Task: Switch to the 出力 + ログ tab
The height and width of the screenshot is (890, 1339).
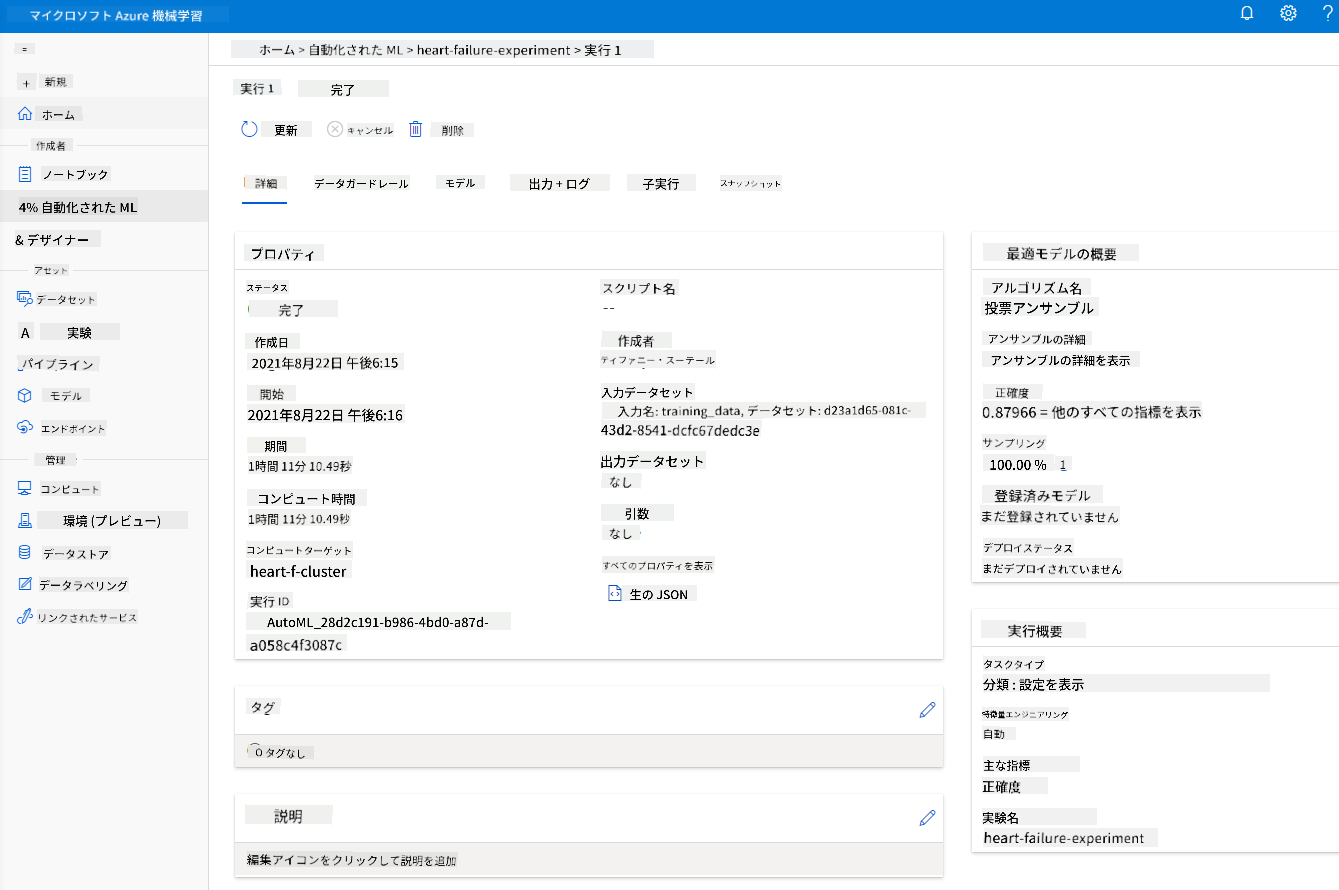Action: coord(559,183)
